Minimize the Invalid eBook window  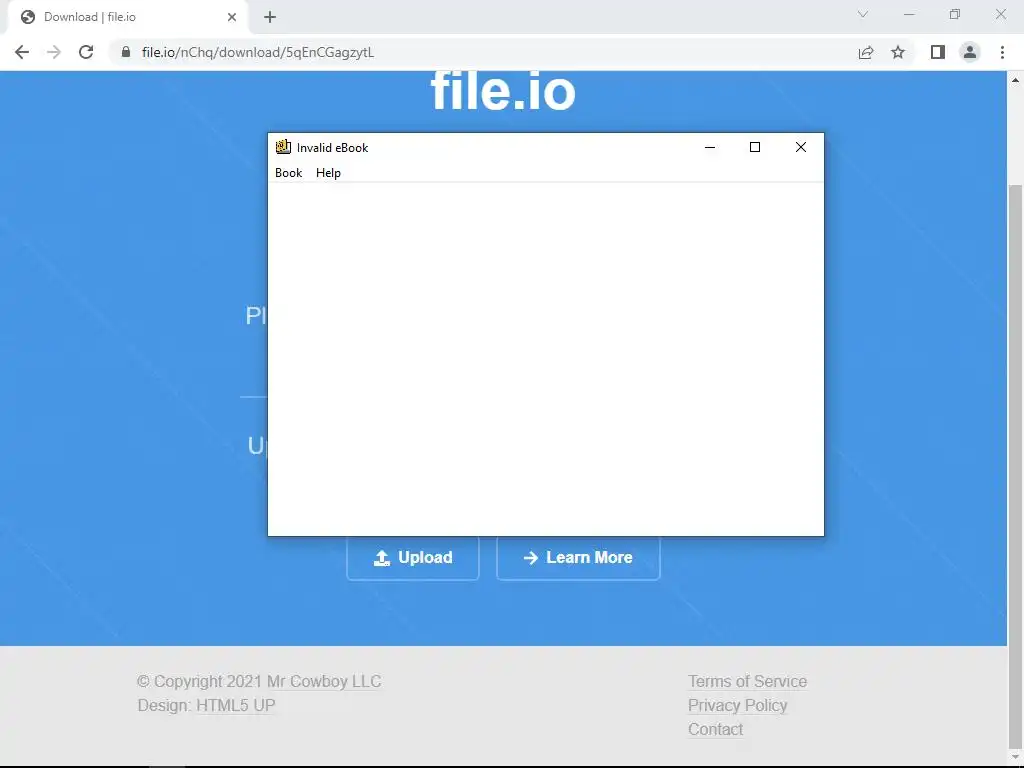tap(710, 147)
